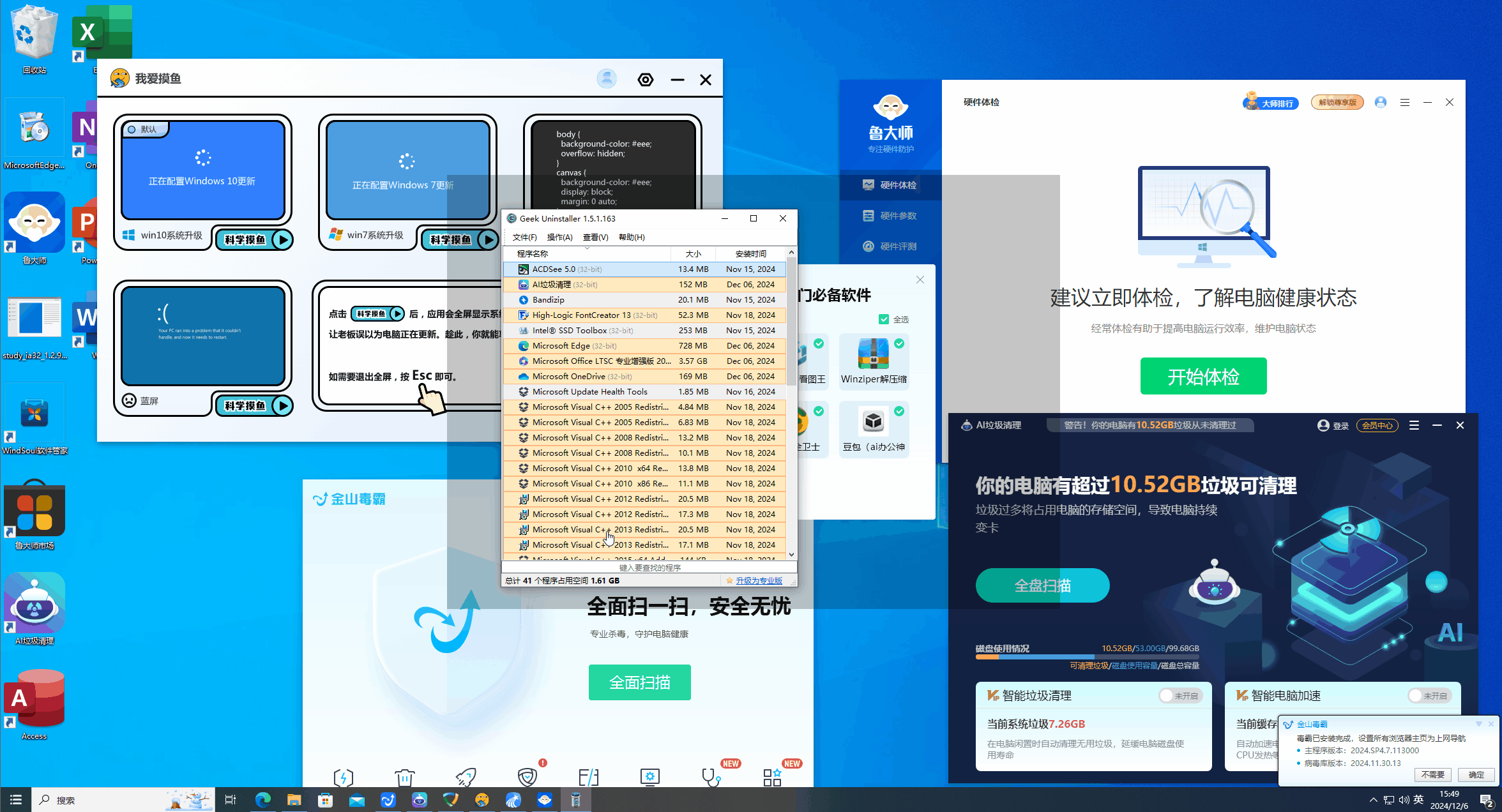Open shield protection icon in 金山毒霸

tap(527, 778)
